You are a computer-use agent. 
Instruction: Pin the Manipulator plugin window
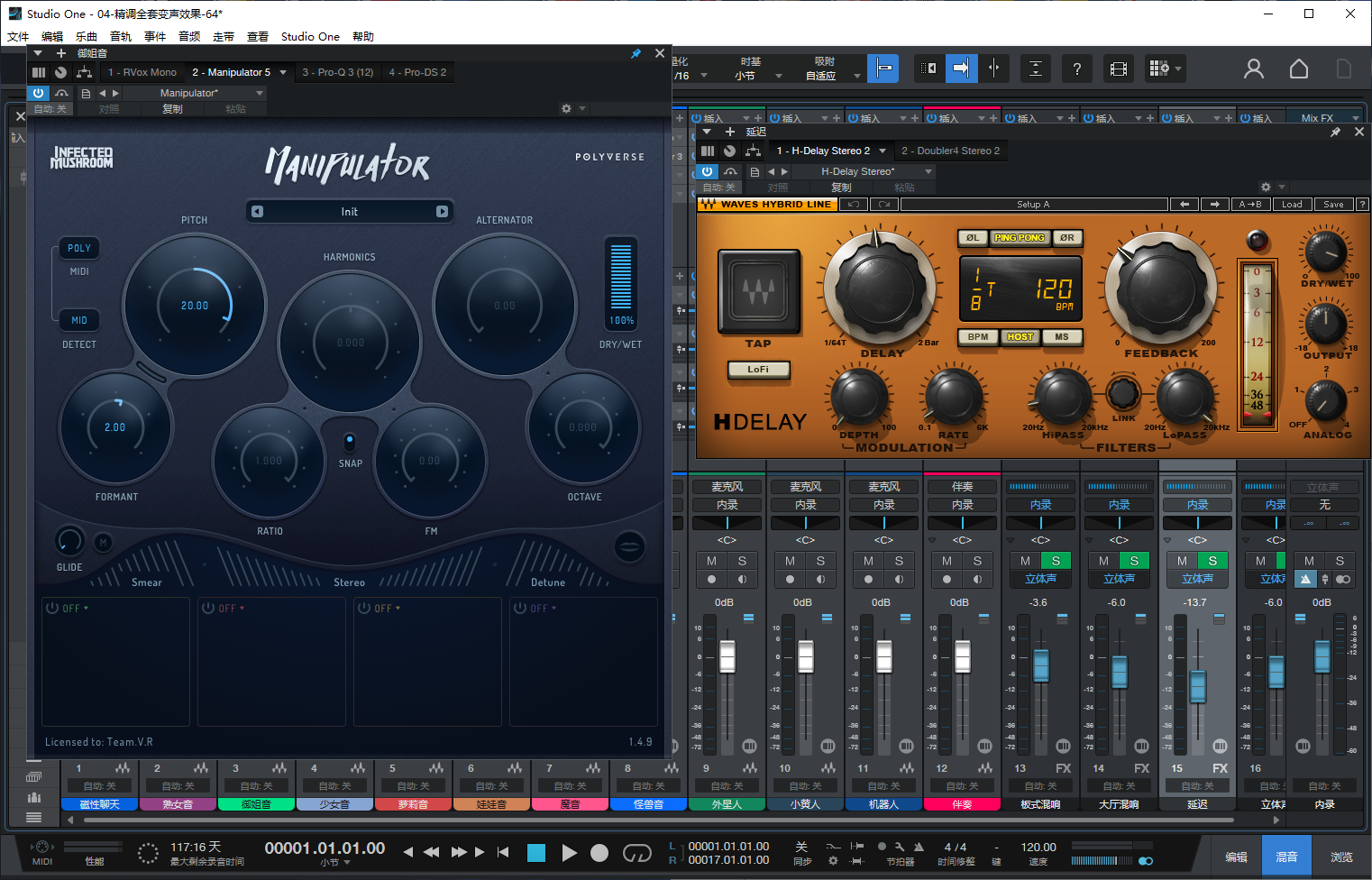click(636, 54)
